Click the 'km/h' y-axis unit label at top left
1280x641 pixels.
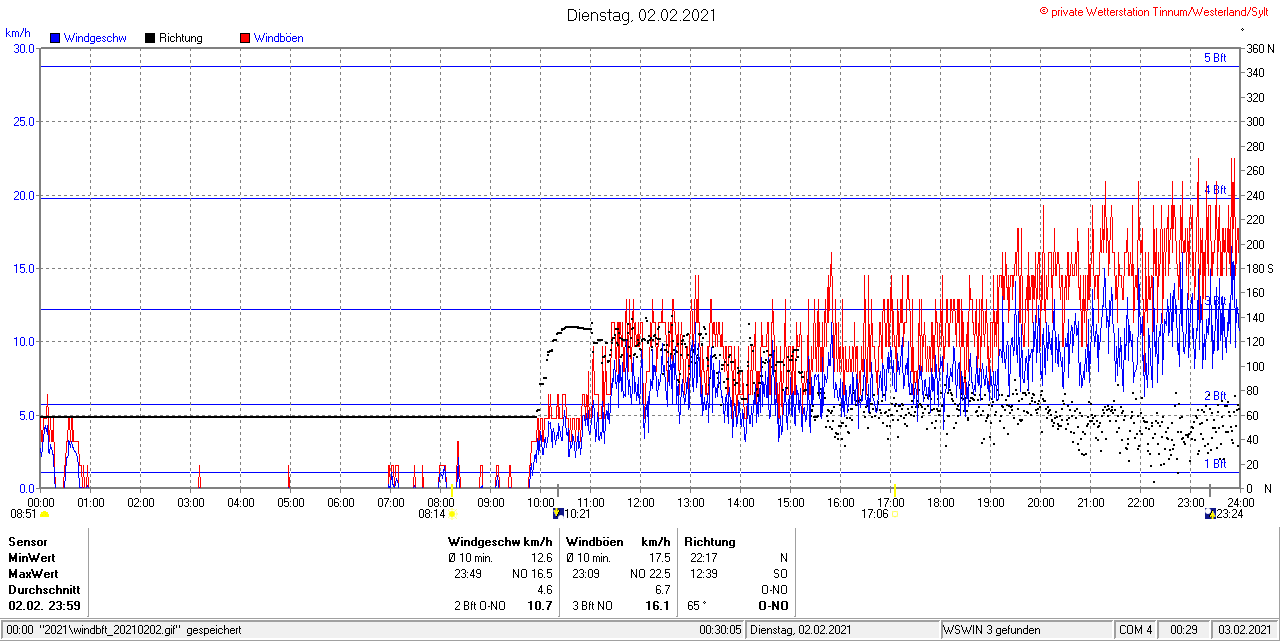point(18,34)
